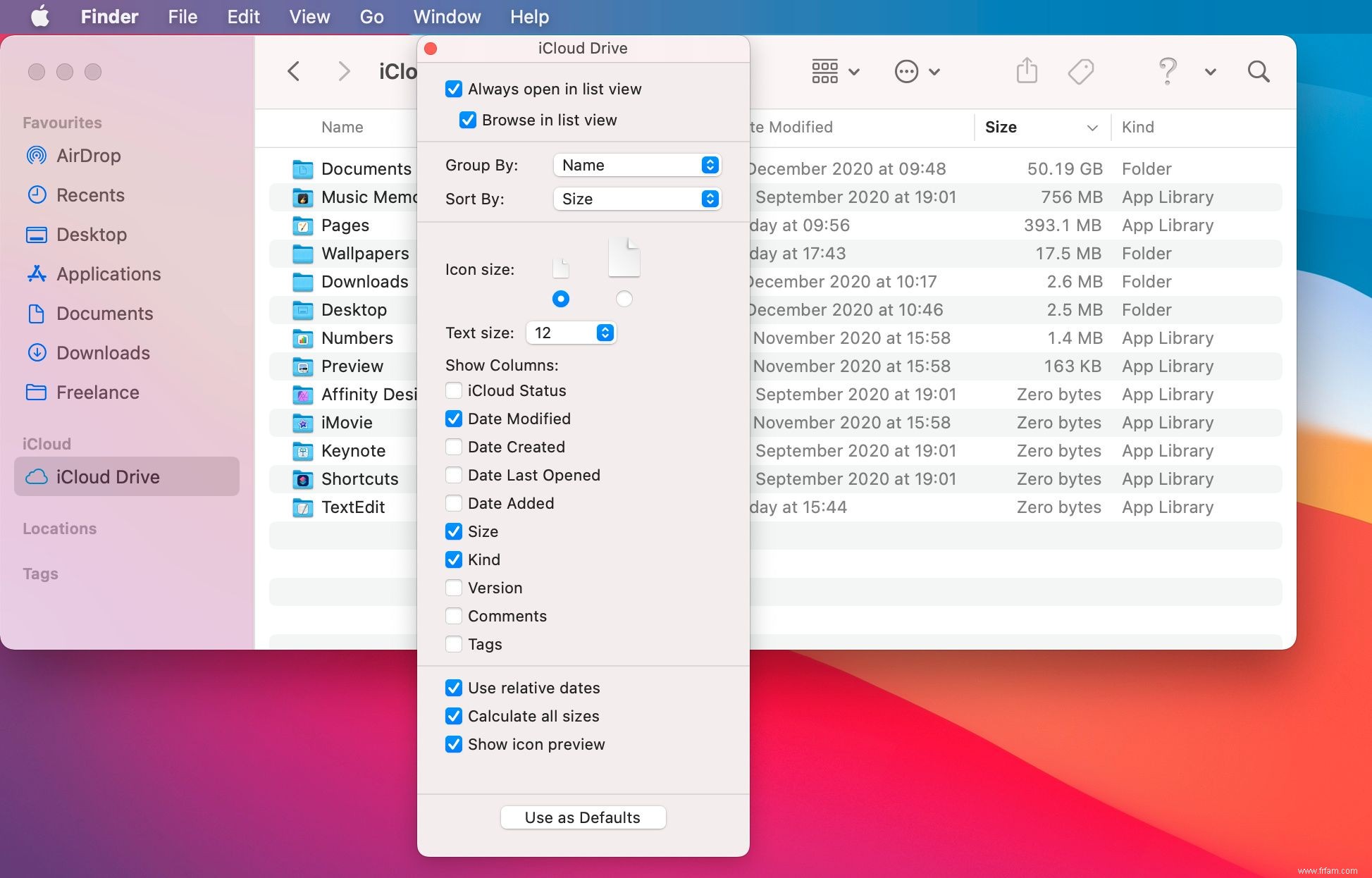Click the Search icon in toolbar
Image resolution: width=1372 pixels, height=878 pixels.
1261,71
